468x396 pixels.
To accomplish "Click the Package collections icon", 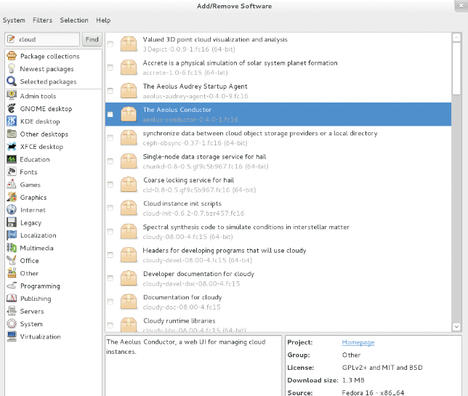I will point(12,56).
